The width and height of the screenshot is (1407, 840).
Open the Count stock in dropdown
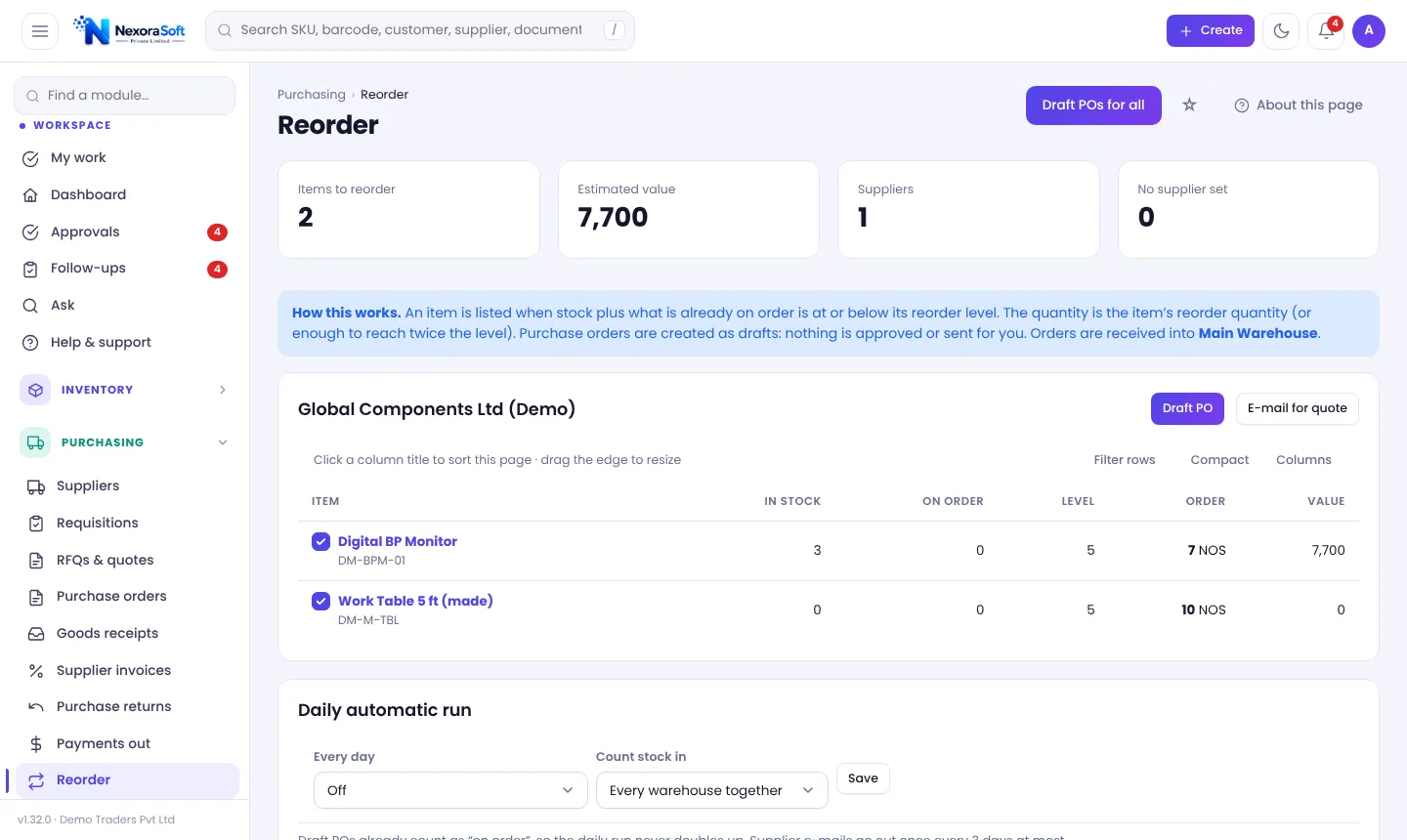[712, 790]
